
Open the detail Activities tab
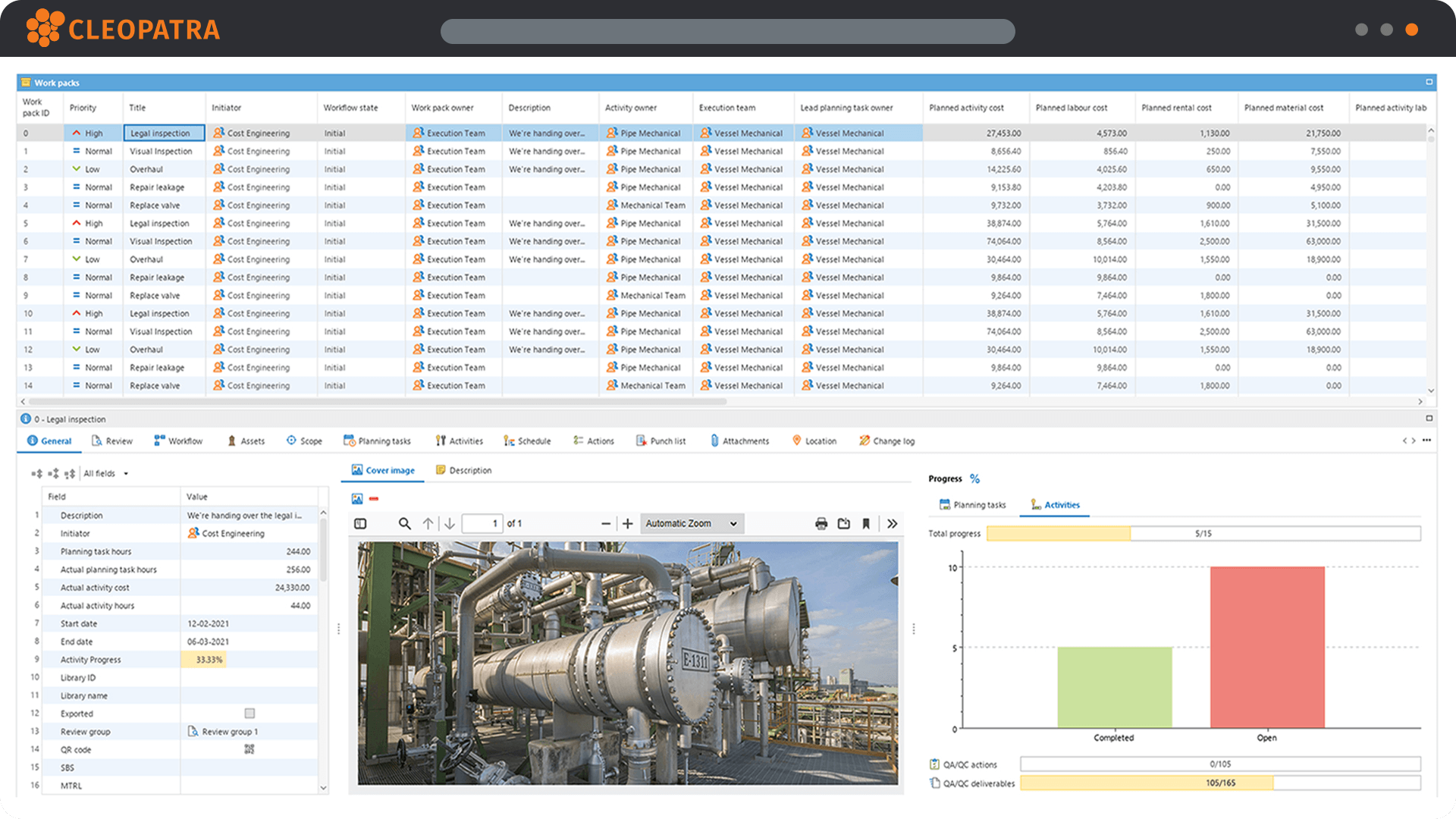(x=460, y=441)
